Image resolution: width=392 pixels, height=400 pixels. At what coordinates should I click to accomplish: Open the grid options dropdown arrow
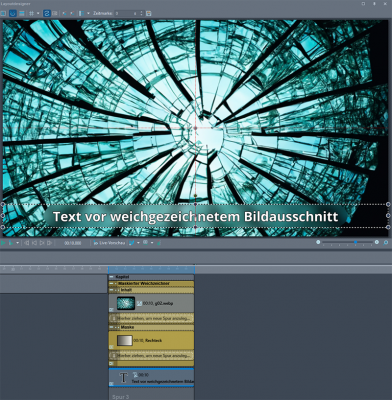pyautogui.click(x=38, y=13)
